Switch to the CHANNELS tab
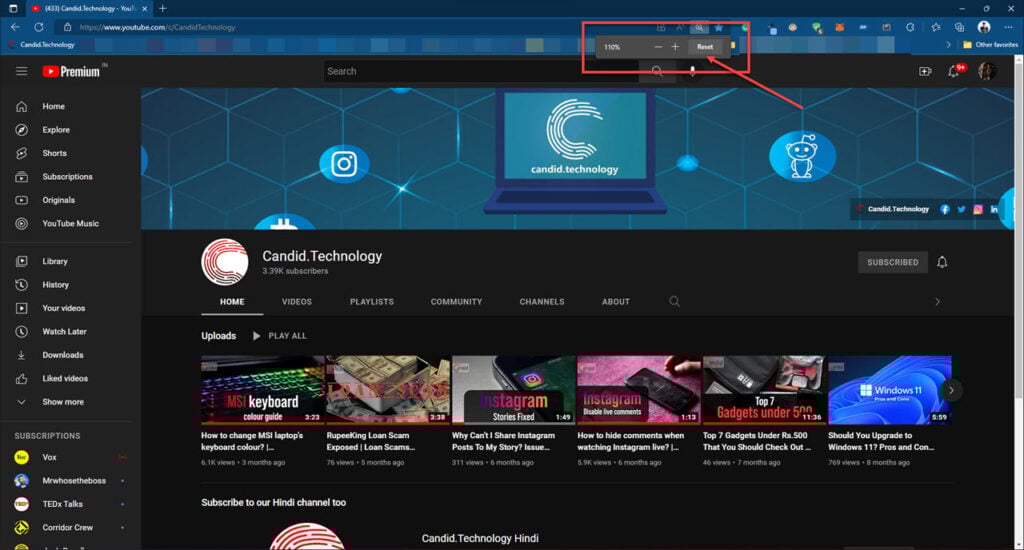 [x=541, y=302]
